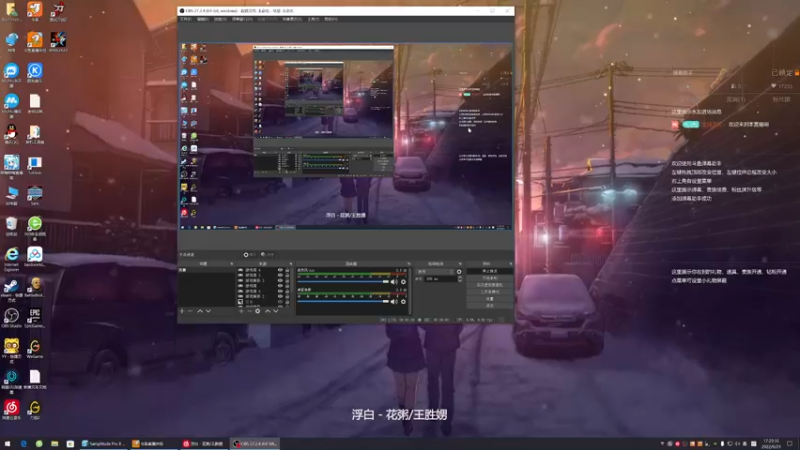Open File Explorer from the taskbar
Viewport: 800px width, 450px height.
(x=55, y=444)
